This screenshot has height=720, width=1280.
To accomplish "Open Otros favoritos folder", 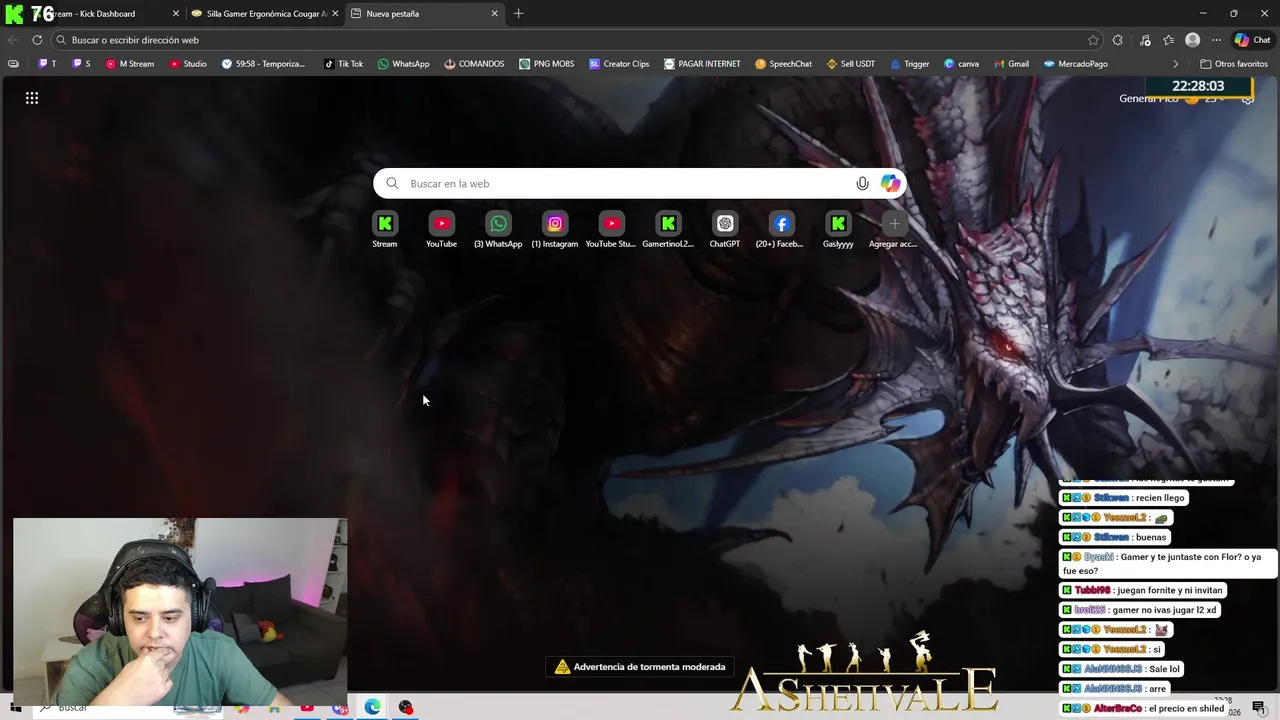I will 1234,64.
